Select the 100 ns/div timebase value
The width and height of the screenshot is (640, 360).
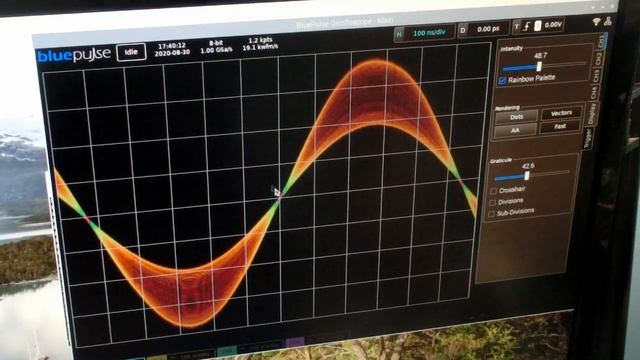[429, 33]
